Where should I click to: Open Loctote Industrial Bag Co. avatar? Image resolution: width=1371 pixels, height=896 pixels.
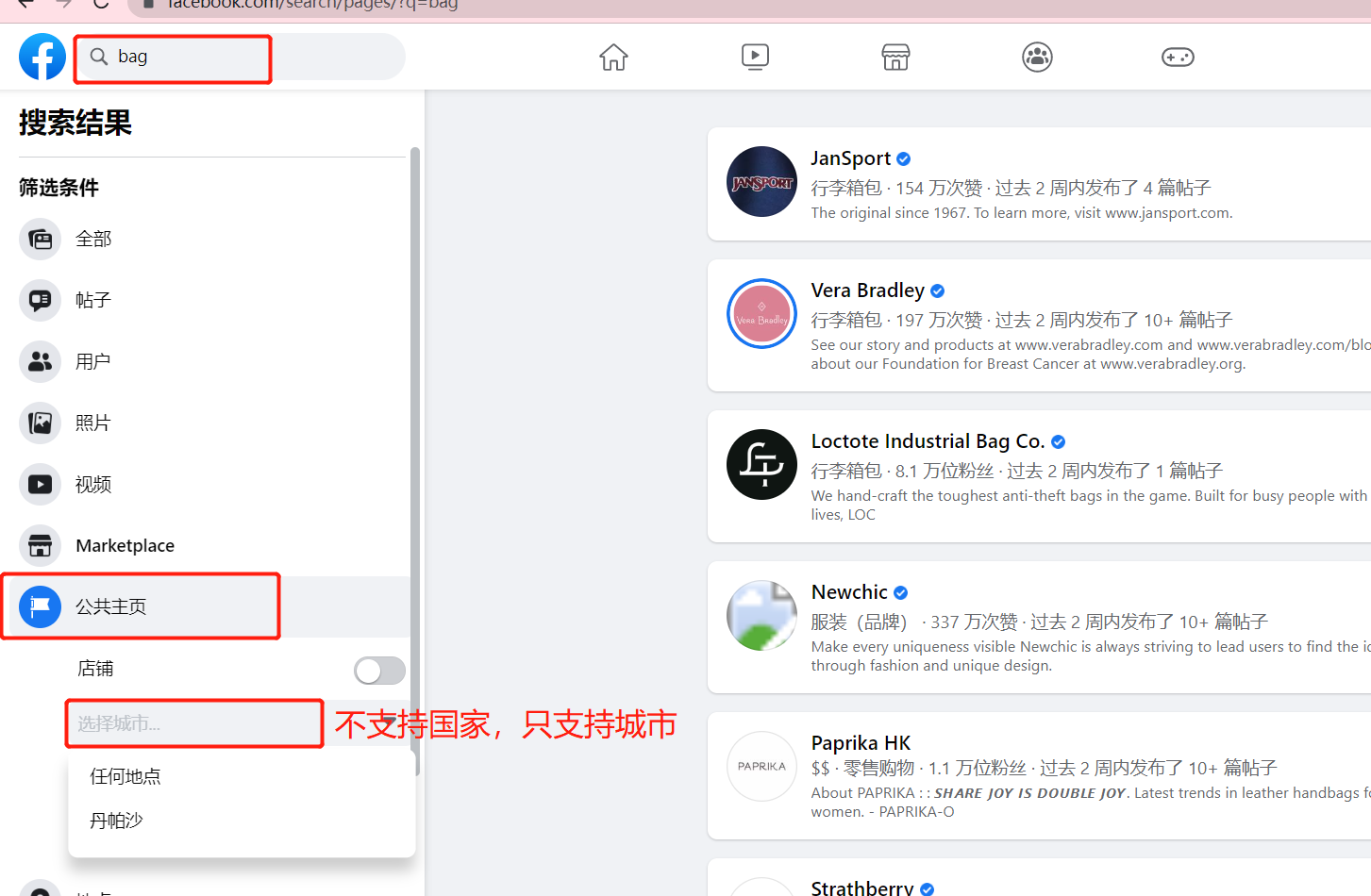[761, 465]
